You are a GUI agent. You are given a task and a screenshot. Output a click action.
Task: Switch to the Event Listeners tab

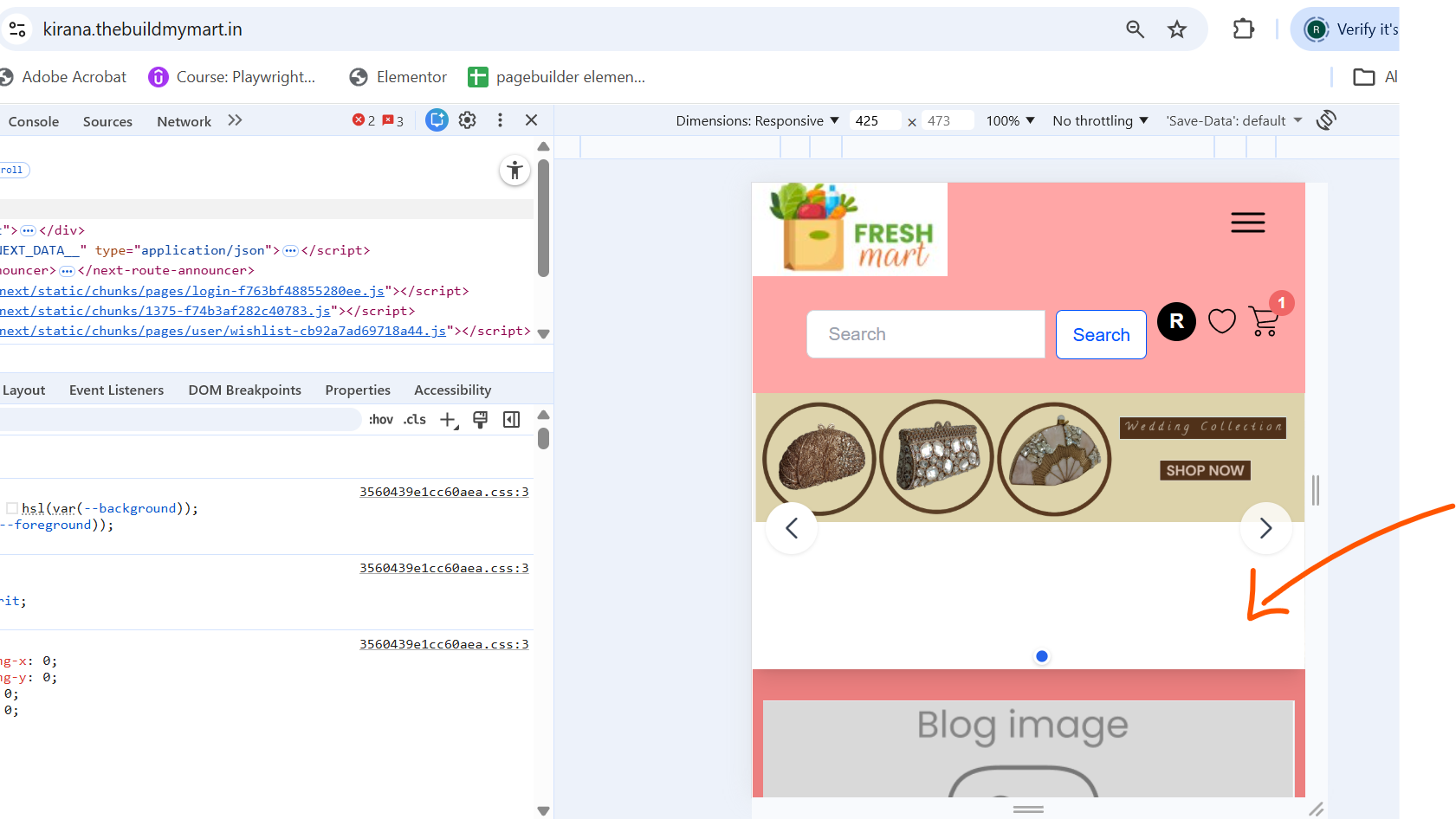click(x=116, y=390)
